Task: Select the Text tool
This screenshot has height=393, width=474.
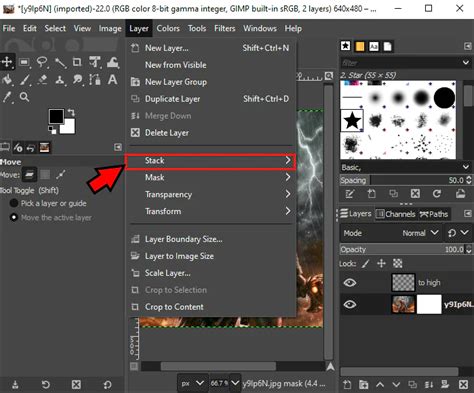Action: pyautogui.click(x=113, y=80)
